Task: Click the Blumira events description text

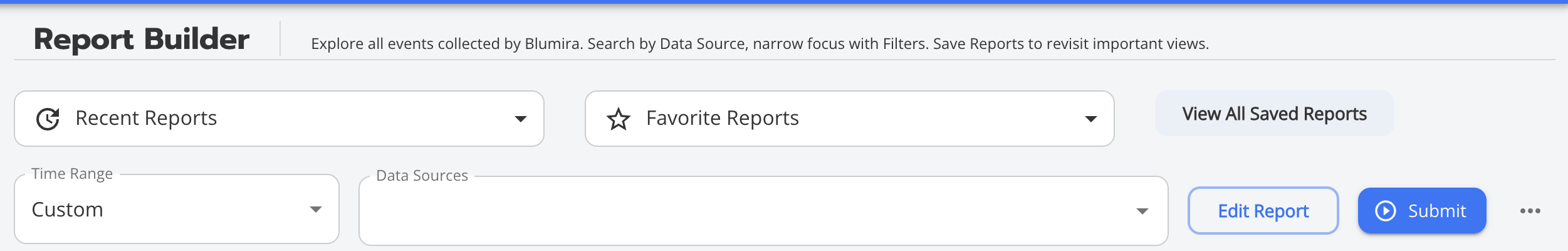Action: pyautogui.click(x=760, y=44)
